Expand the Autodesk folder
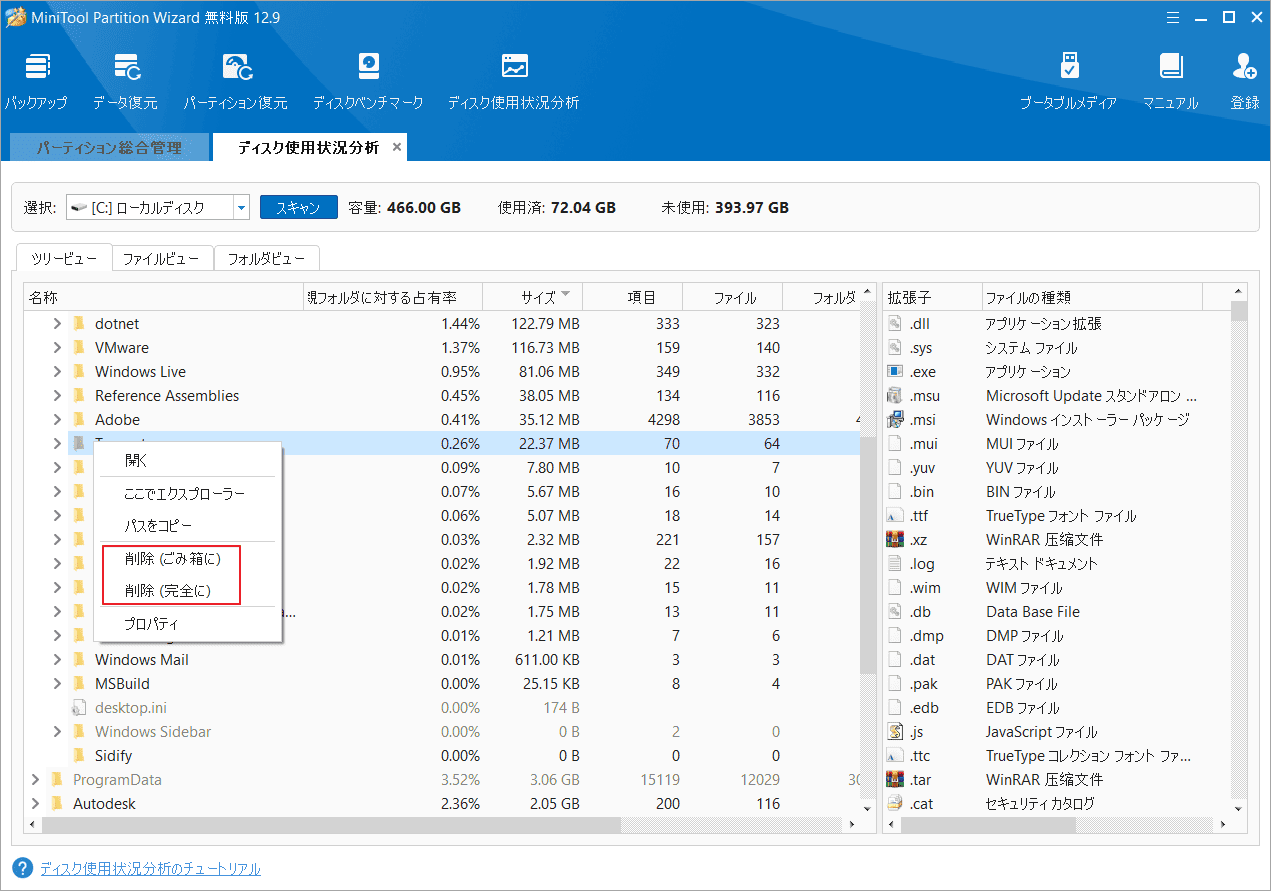This screenshot has width=1271, height=891. (36, 804)
